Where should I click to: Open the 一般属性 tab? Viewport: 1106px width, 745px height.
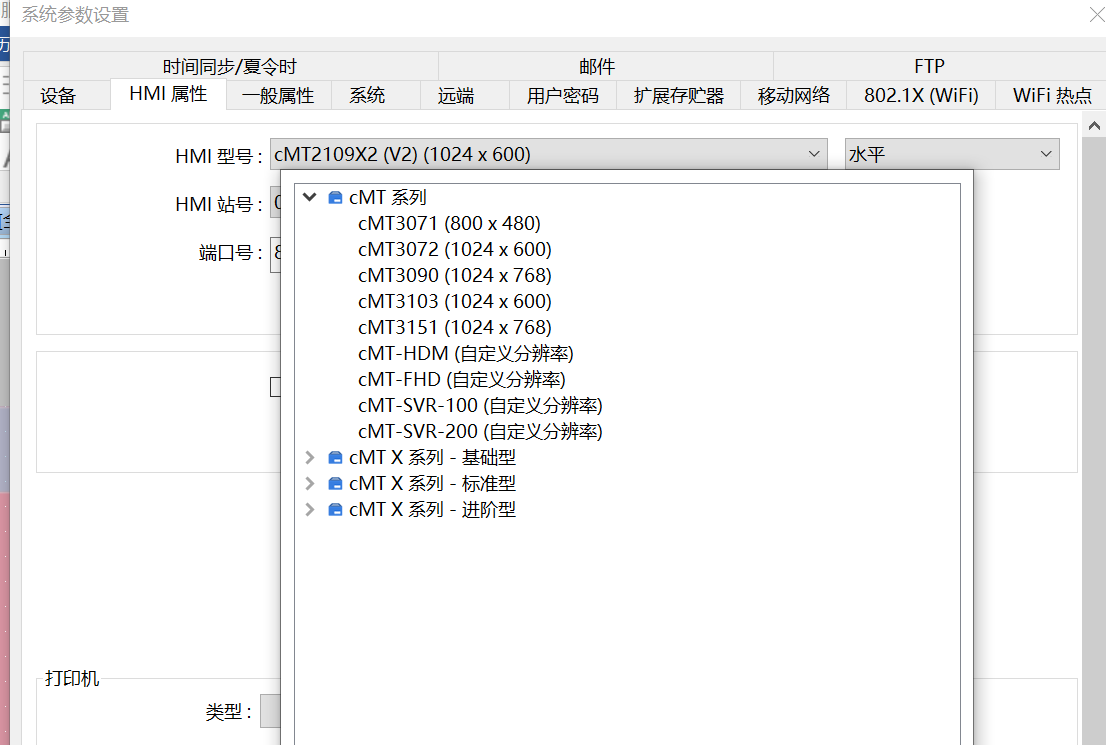278,96
